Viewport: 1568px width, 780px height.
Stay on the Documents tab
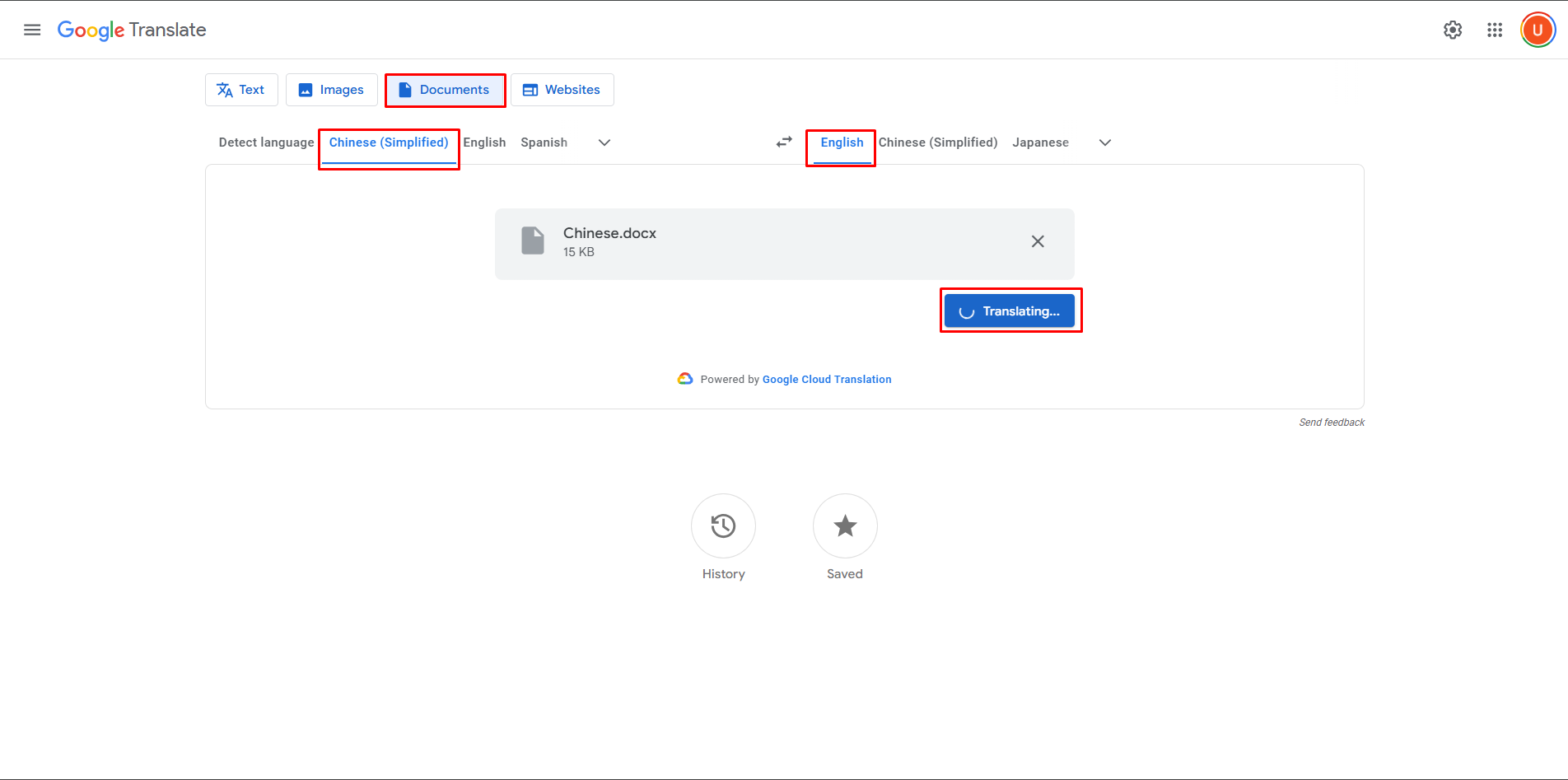pos(445,90)
